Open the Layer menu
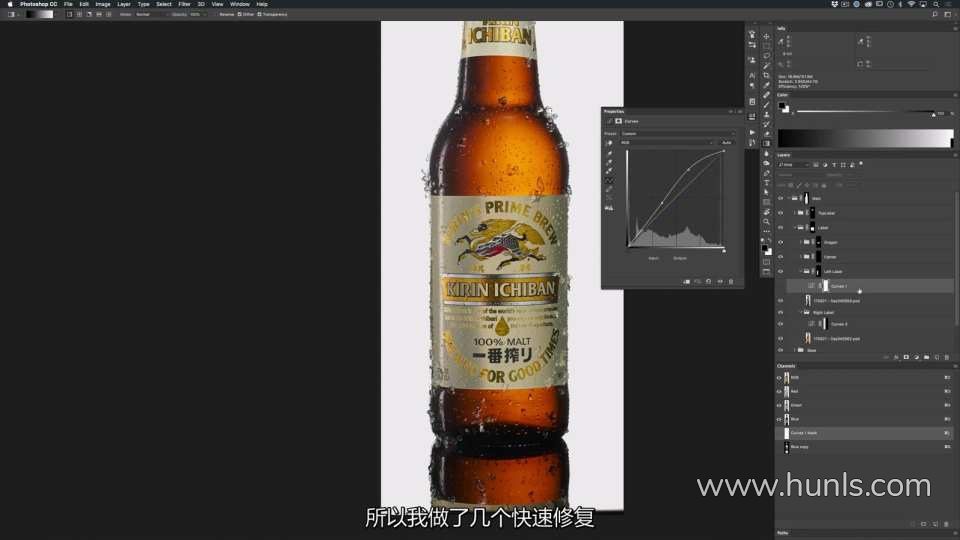 124,4
